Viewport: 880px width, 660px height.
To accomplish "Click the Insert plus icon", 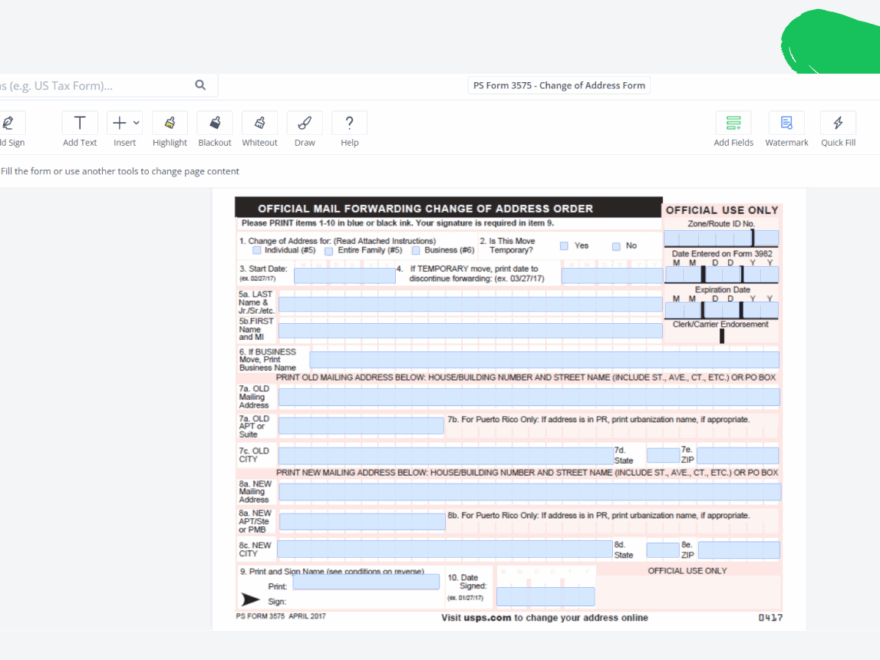I will [x=119, y=123].
